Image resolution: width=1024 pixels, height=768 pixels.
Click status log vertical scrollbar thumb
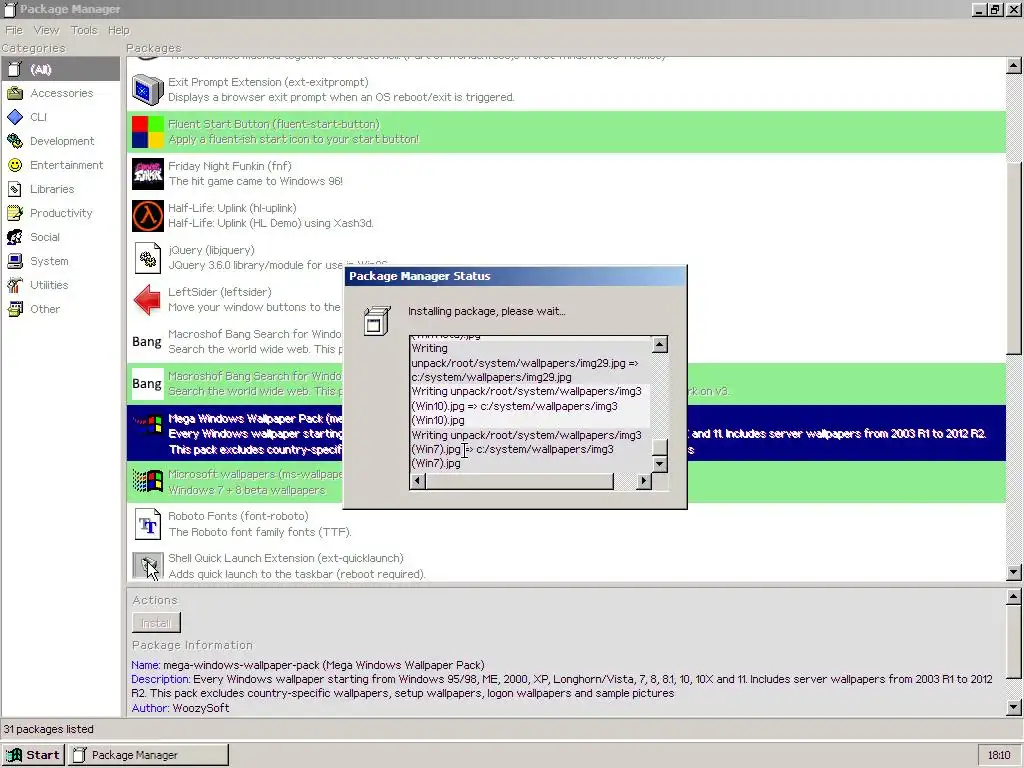point(660,447)
